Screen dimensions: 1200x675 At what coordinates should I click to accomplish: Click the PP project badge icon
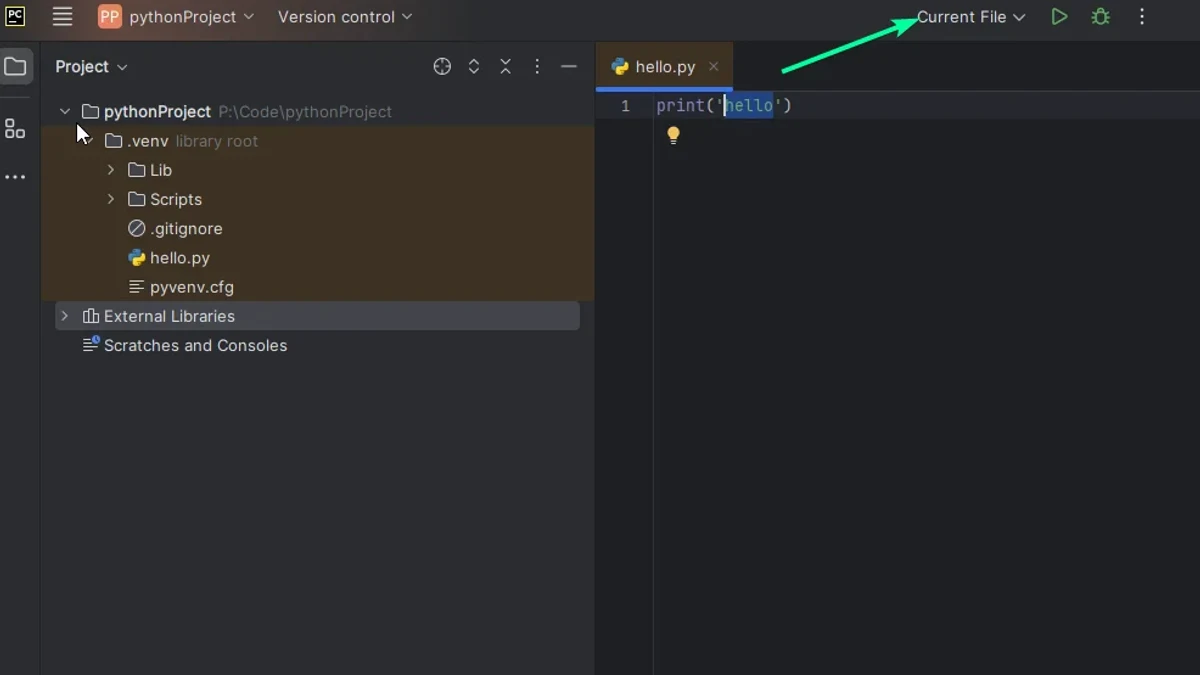pyautogui.click(x=109, y=17)
